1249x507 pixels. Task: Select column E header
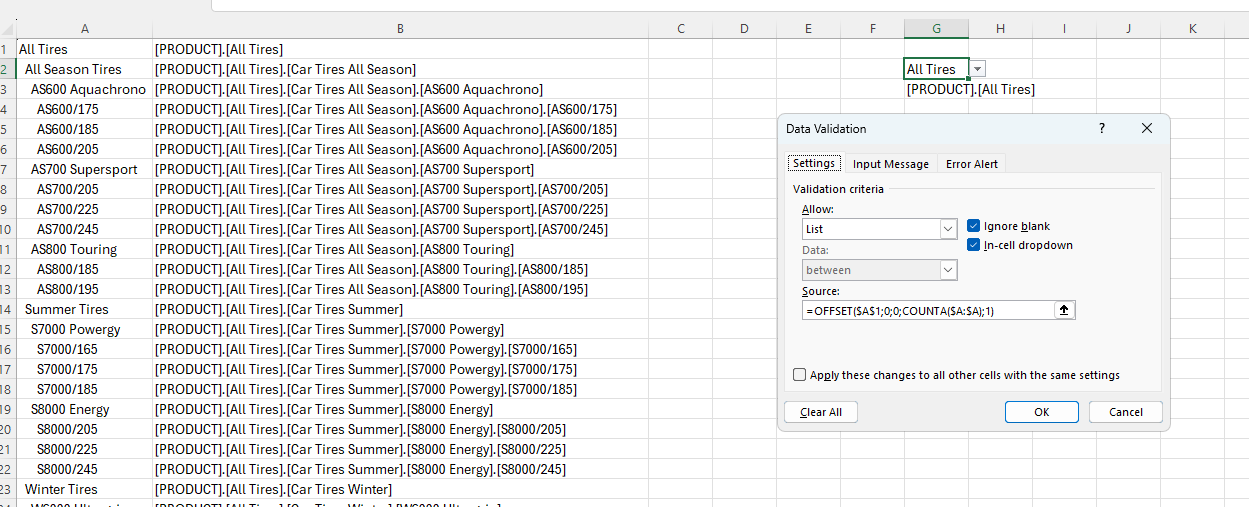click(x=808, y=29)
